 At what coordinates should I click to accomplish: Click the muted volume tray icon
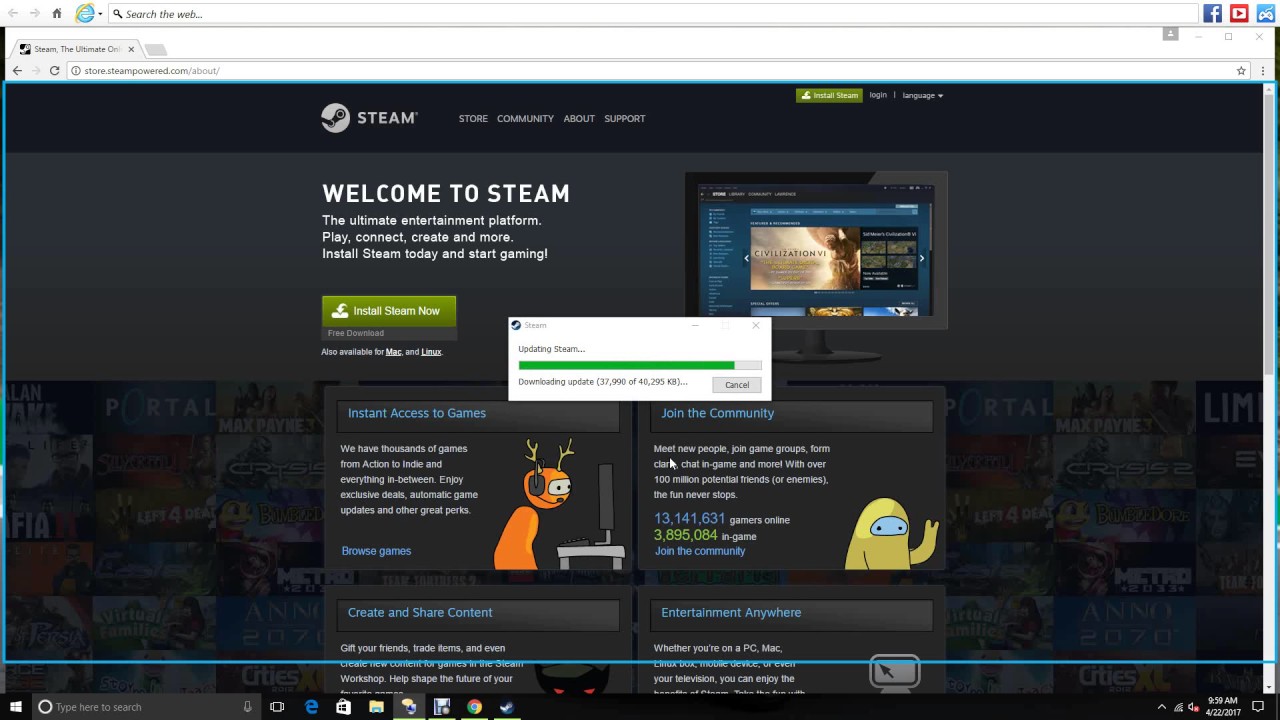[1194, 707]
